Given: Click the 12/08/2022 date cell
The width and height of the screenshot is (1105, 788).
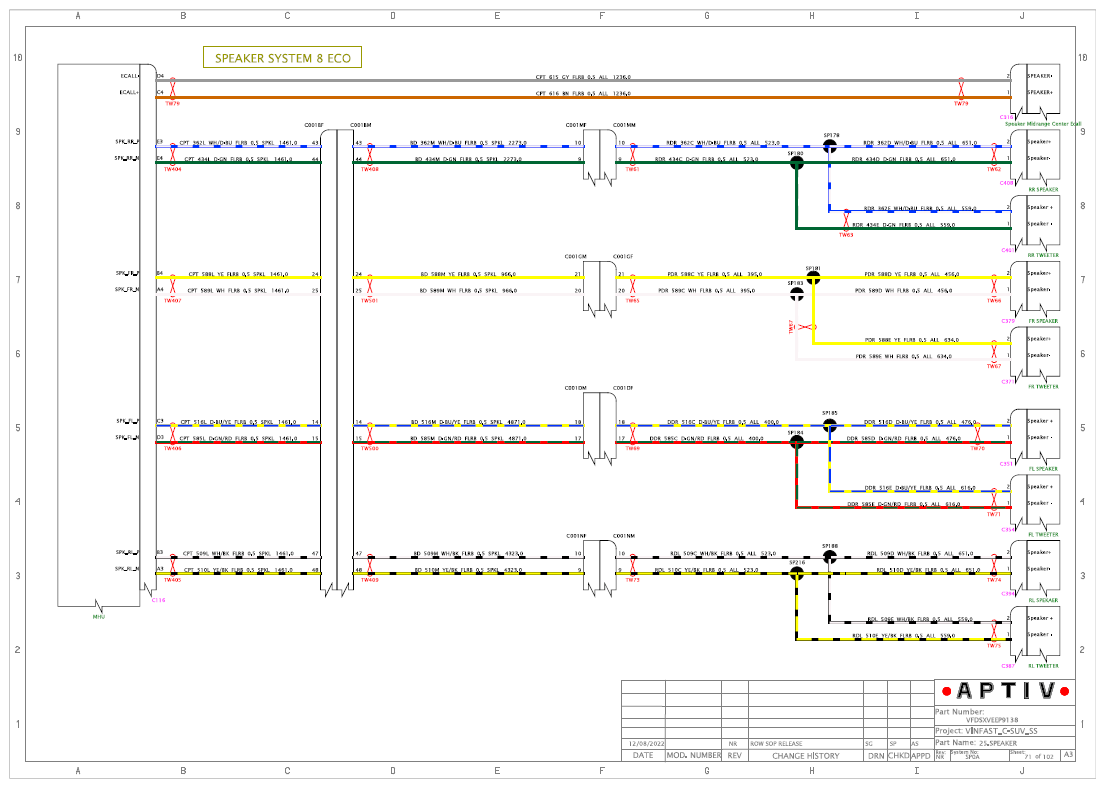Looking at the screenshot, I should click(x=643, y=744).
